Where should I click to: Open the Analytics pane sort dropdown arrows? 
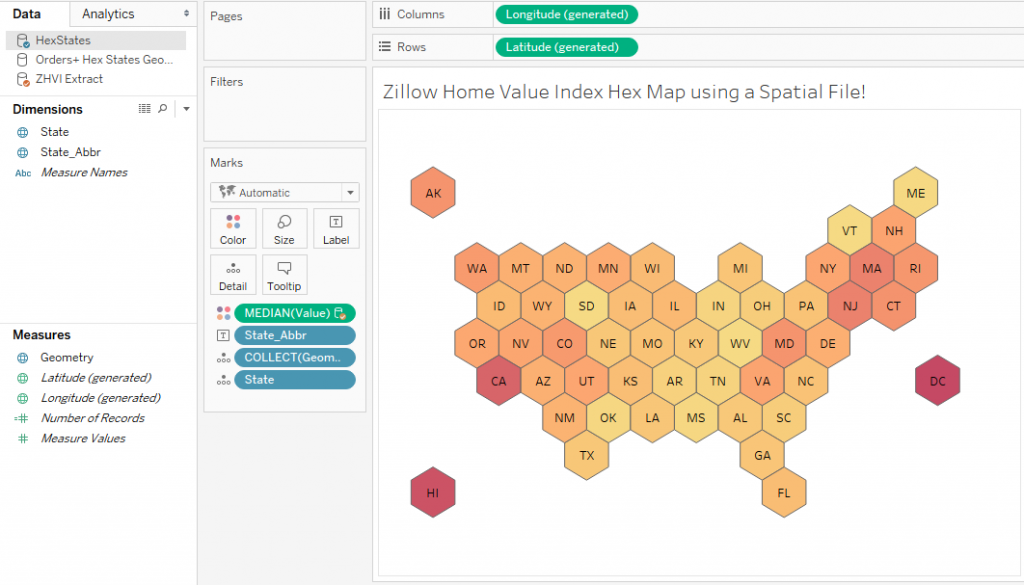pyautogui.click(x=186, y=13)
